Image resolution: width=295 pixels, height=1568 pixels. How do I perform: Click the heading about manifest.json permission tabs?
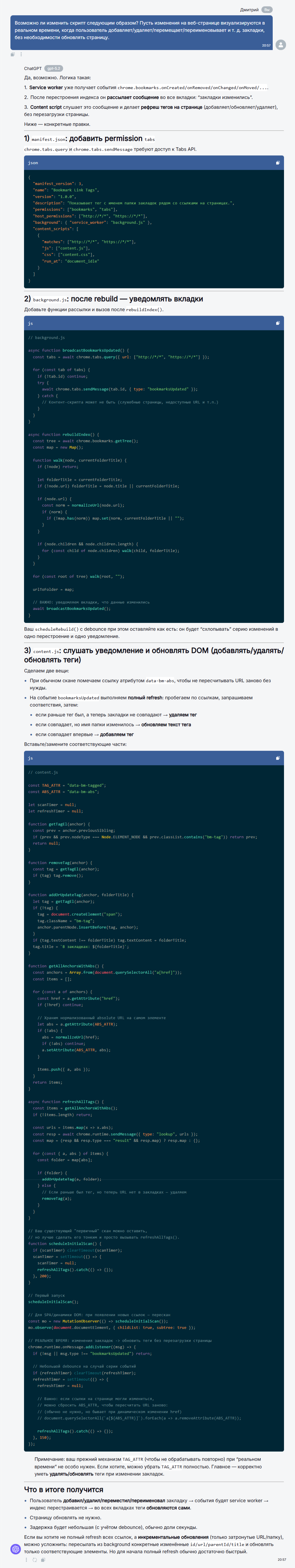(89, 139)
